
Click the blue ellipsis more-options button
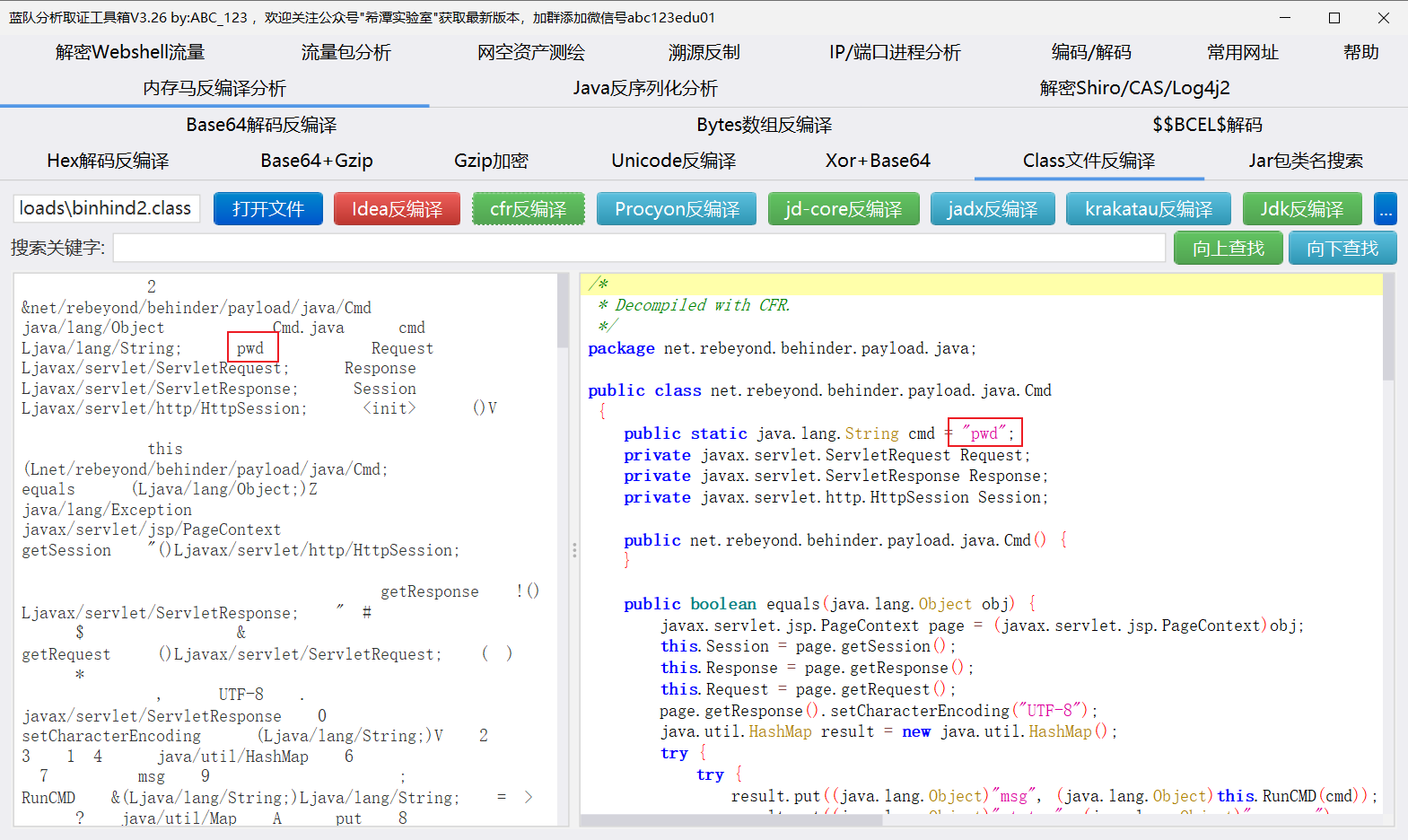pyautogui.click(x=1386, y=209)
